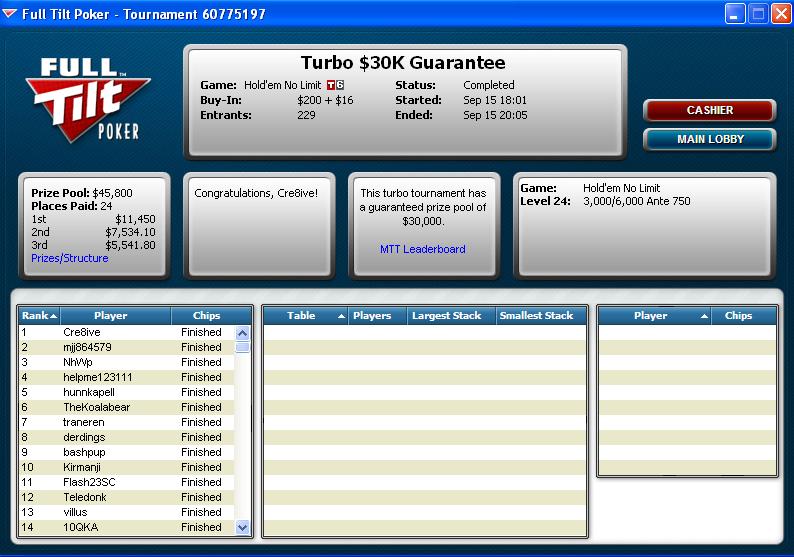Click the Full Tilt title bar icon
The image size is (794, 557).
tap(9, 14)
